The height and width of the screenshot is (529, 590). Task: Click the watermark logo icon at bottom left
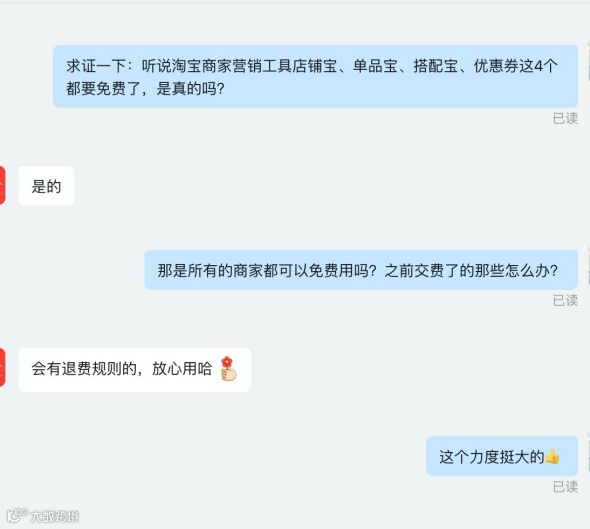pos(17,515)
